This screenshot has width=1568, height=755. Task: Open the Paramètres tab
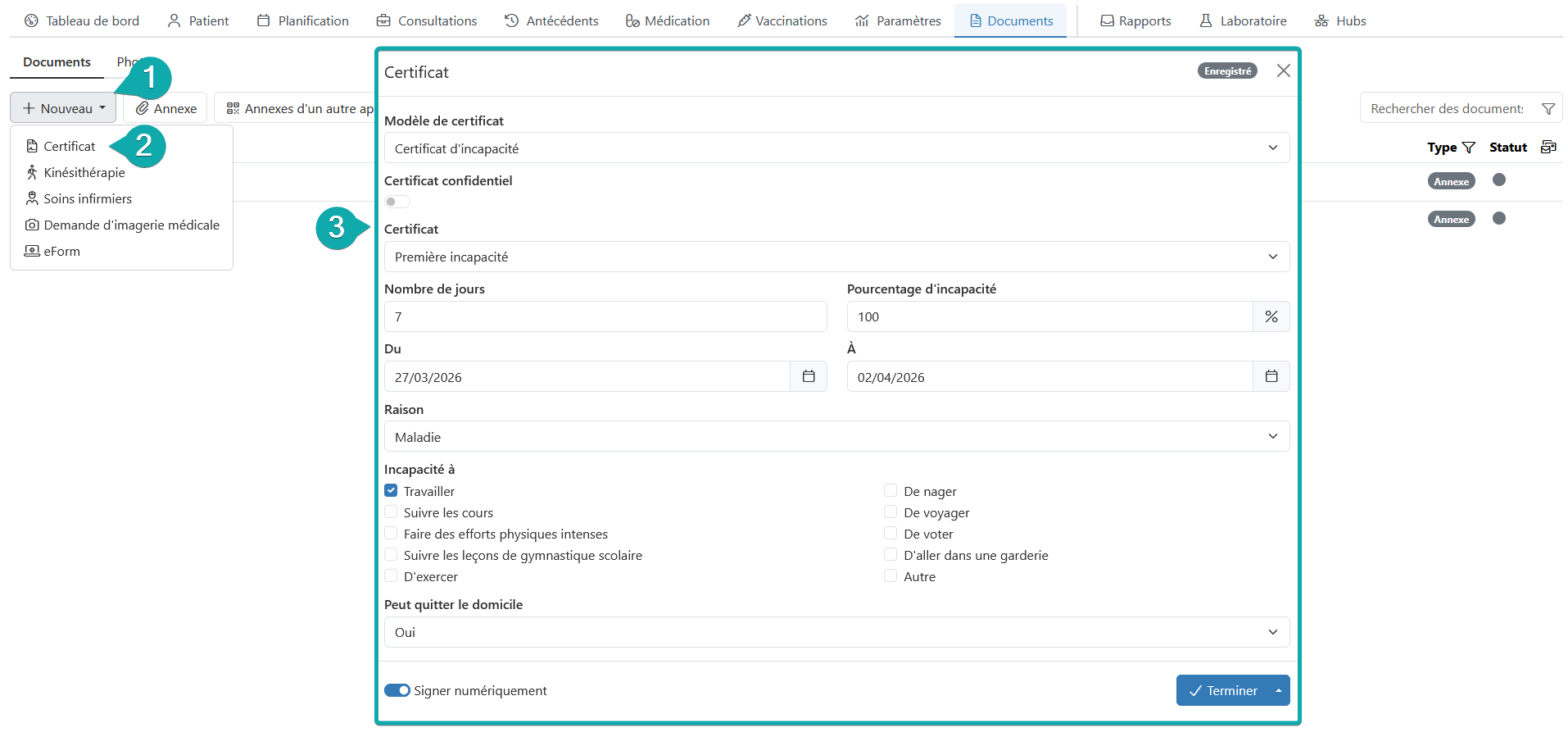pos(898,20)
